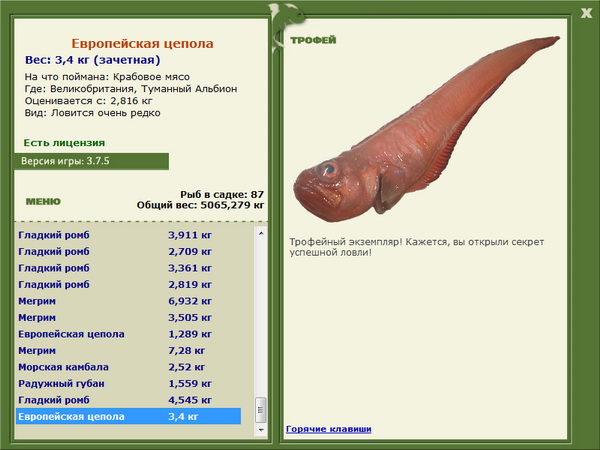This screenshot has height=450, width=600.
Task: Select Мегрим 3,505 кг entry
Action: tap(129, 317)
